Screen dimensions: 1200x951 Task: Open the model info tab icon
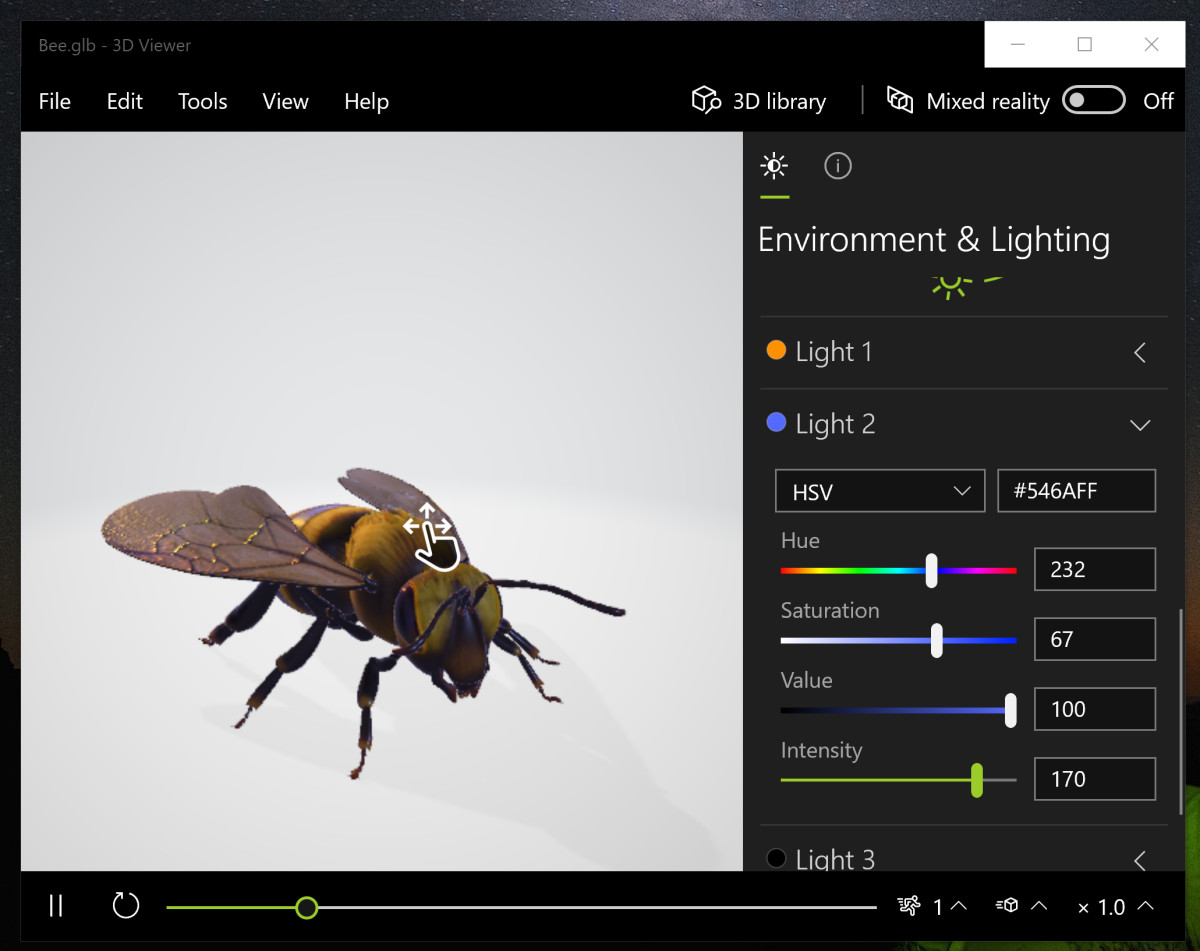pos(837,166)
